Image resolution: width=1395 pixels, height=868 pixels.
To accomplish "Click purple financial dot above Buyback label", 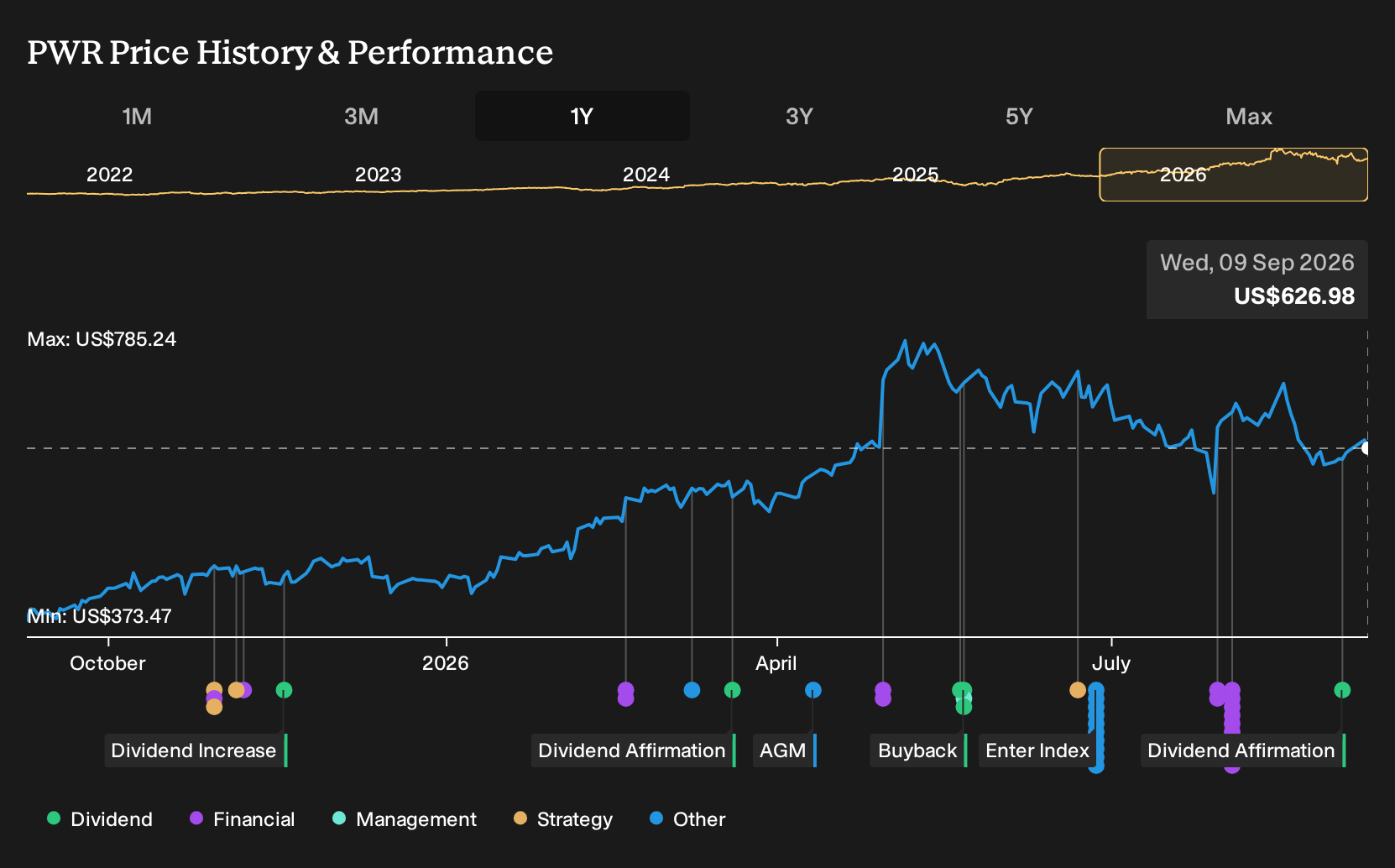I will click(x=883, y=693).
